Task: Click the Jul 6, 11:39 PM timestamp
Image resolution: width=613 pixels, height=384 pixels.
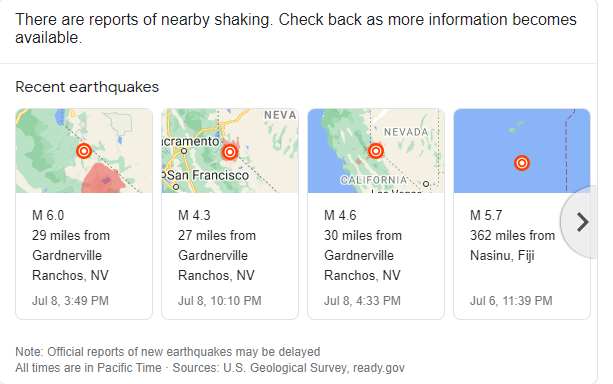Action: click(x=511, y=301)
